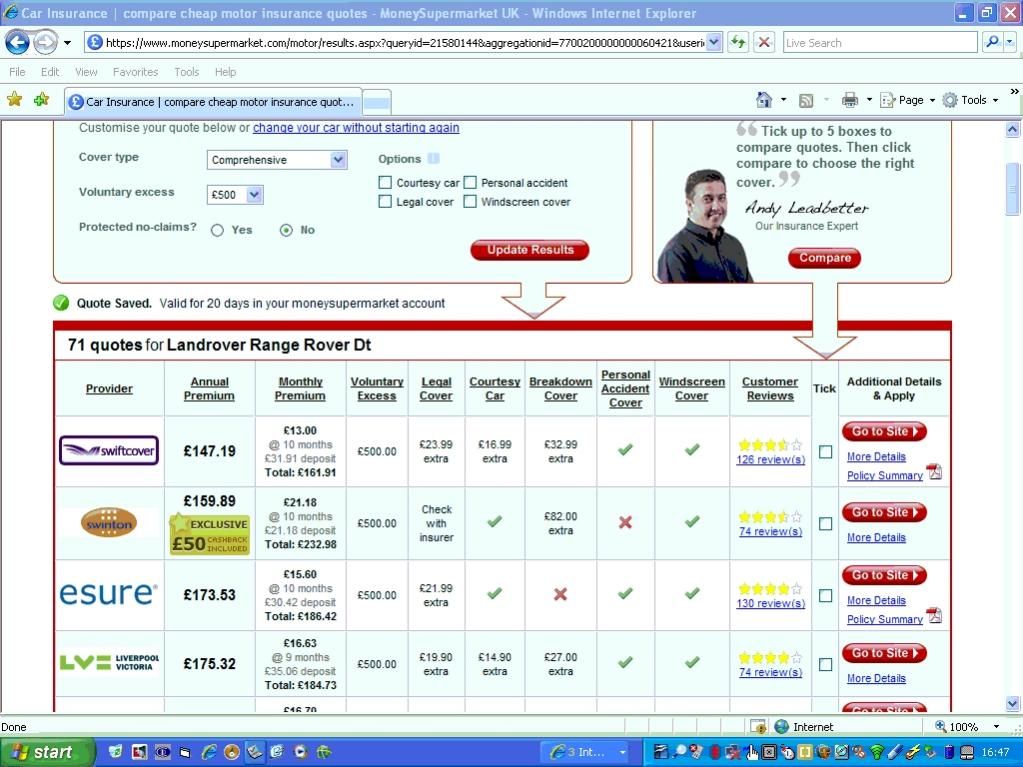Tick the esure quote compare box
Image resolution: width=1023 pixels, height=767 pixels.
(x=825, y=595)
